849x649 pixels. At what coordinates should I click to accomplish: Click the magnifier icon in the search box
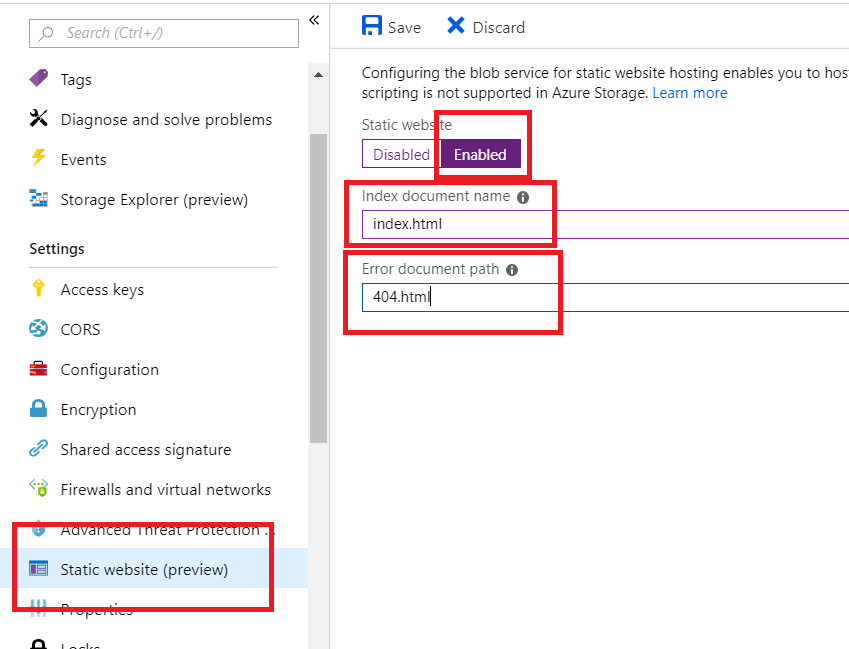(47, 34)
